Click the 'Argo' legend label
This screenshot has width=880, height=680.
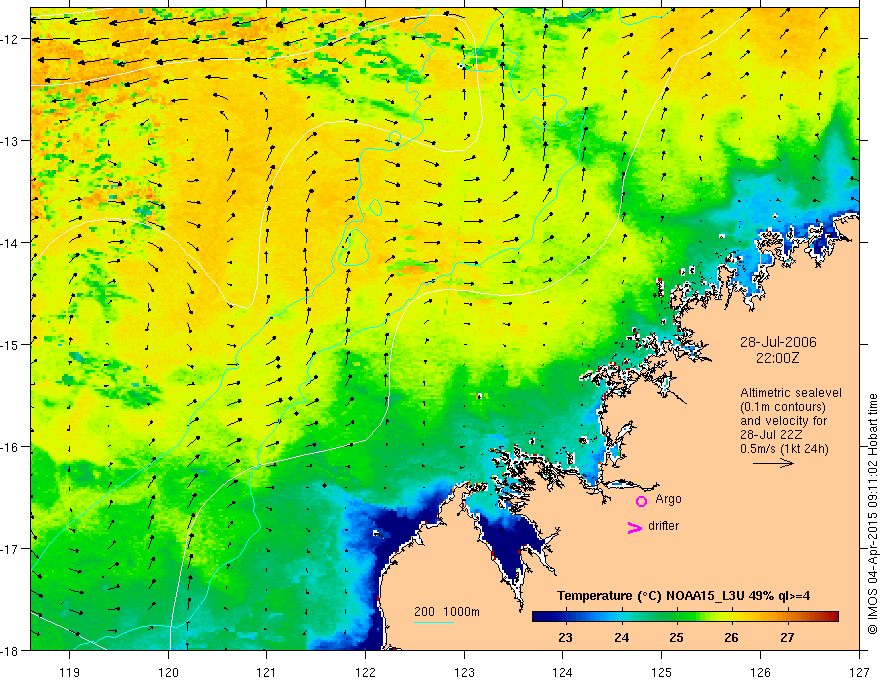(668, 499)
